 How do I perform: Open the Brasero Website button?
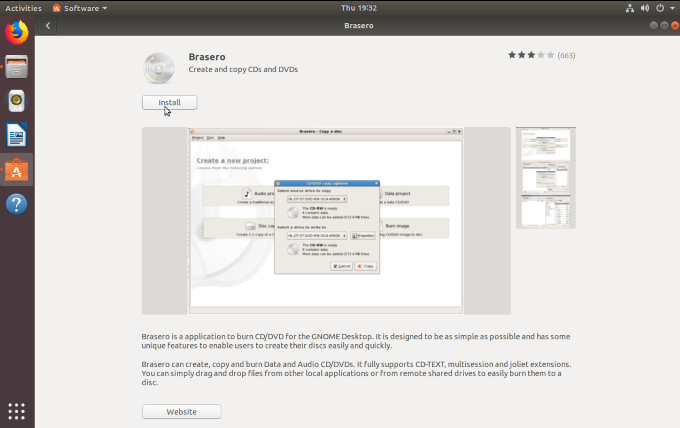(x=181, y=412)
